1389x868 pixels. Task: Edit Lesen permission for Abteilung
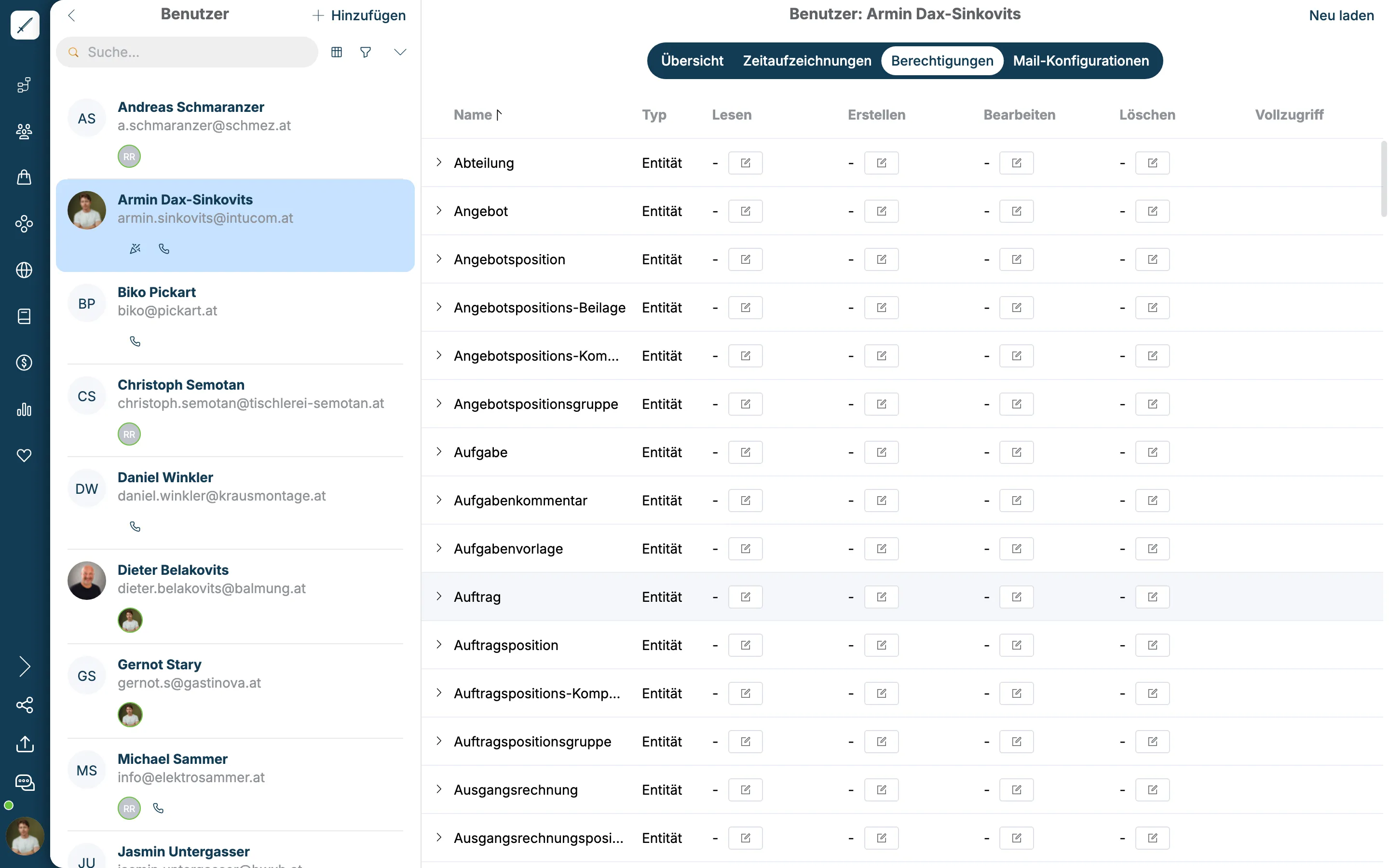[745, 163]
